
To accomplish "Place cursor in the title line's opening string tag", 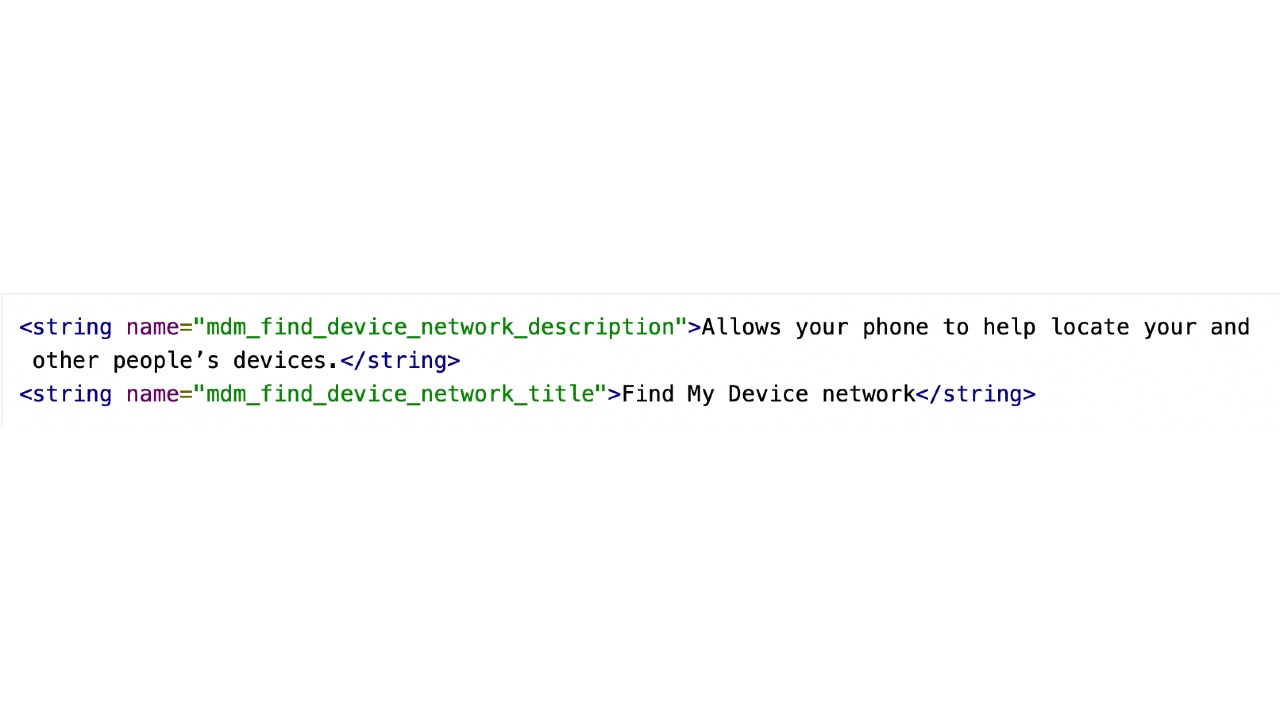I will click(66, 394).
